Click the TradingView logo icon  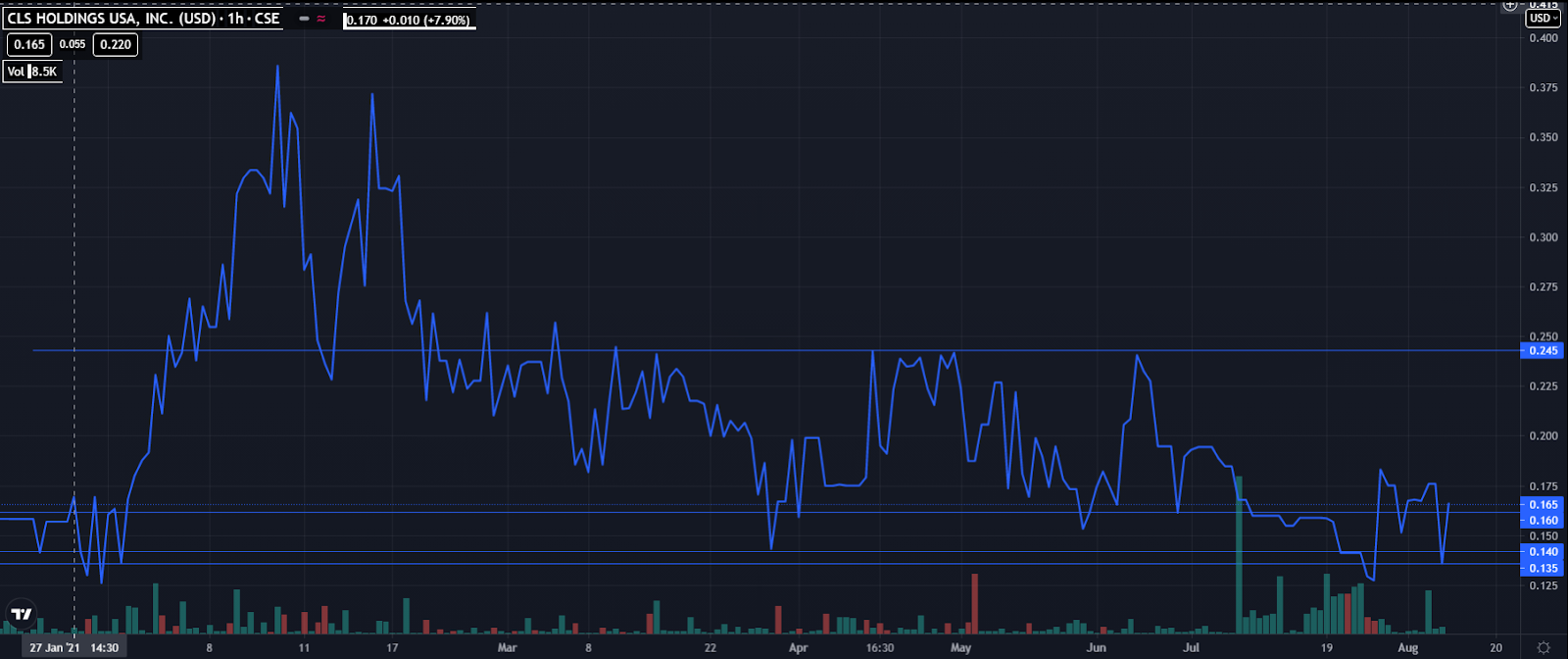[x=21, y=615]
